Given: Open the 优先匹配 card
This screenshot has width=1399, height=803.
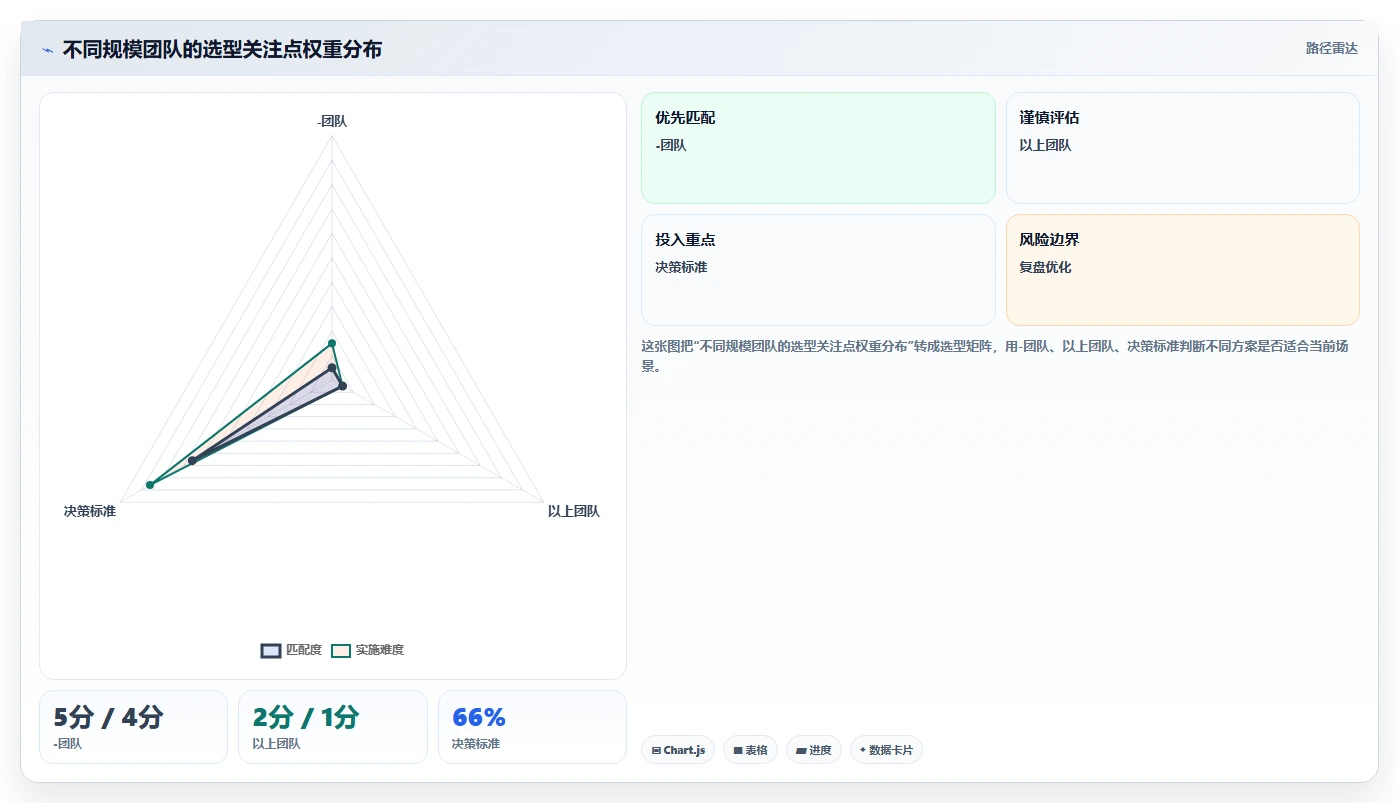Looking at the screenshot, I should click(x=818, y=148).
